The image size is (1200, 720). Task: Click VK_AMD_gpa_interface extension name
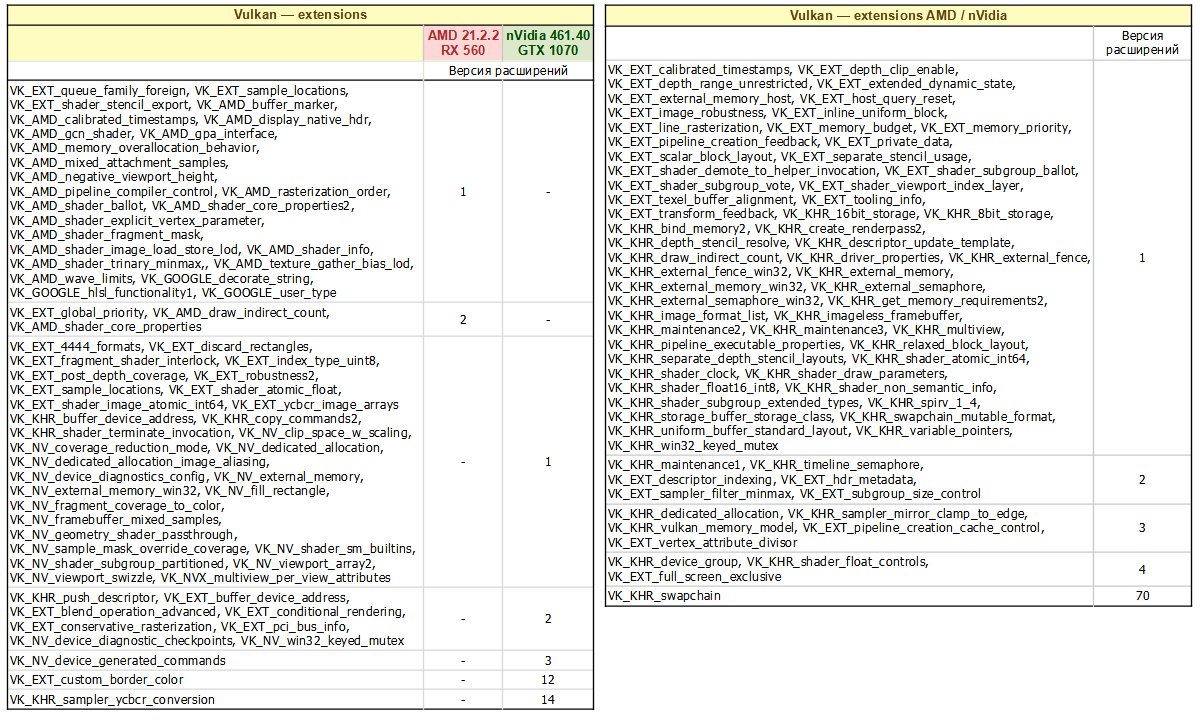click(x=208, y=134)
